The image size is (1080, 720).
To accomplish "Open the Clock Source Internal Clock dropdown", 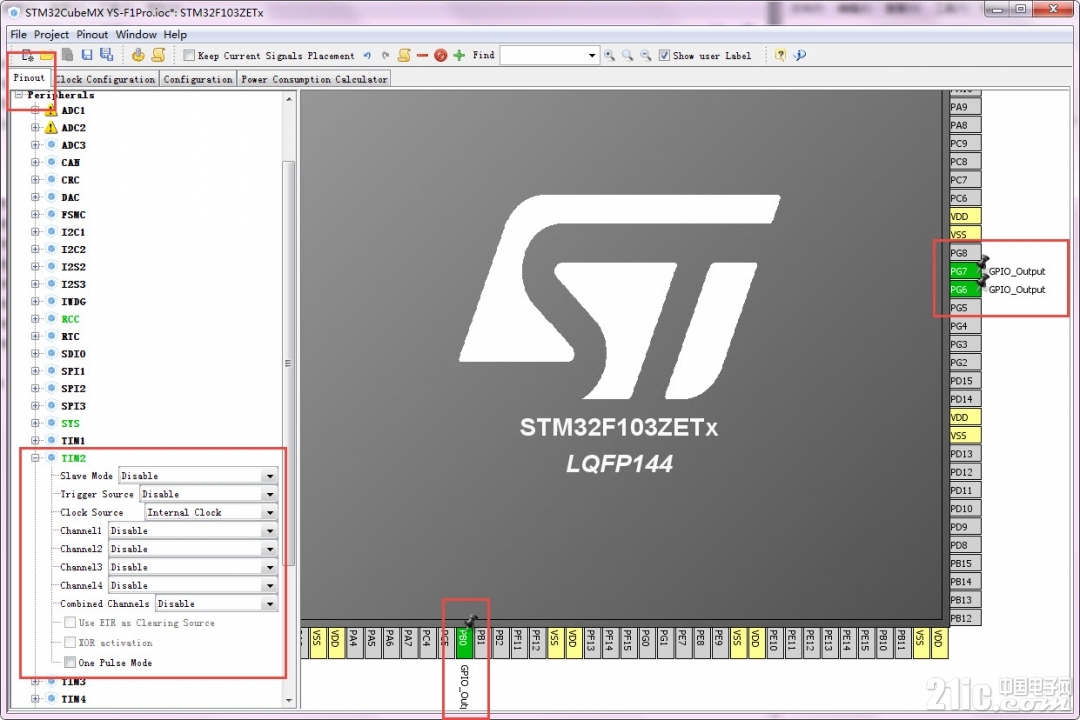I will [211, 512].
